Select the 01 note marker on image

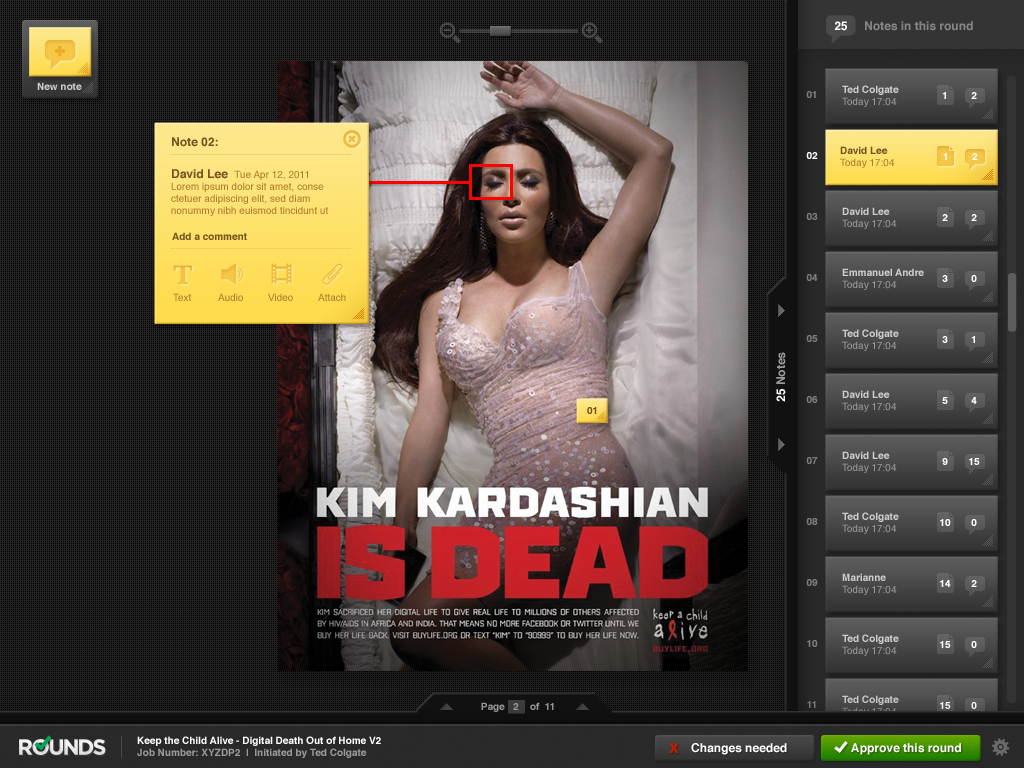click(x=592, y=411)
